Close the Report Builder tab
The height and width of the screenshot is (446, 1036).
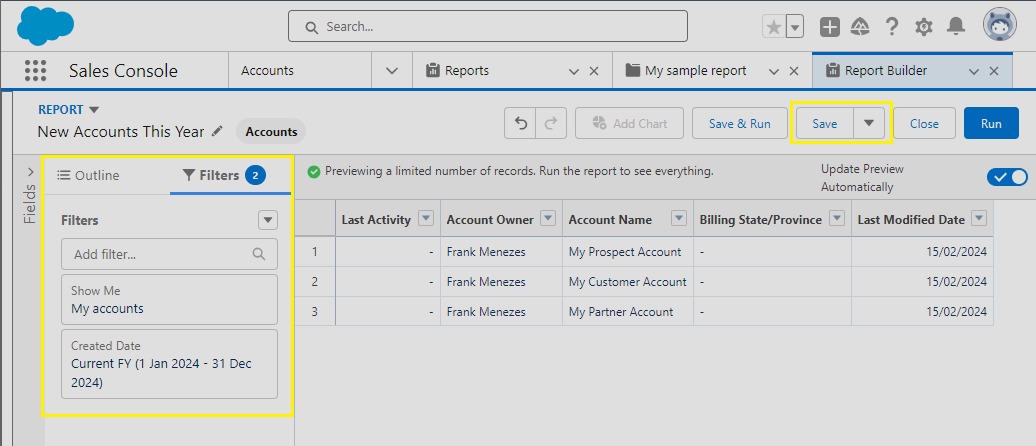[994, 71]
